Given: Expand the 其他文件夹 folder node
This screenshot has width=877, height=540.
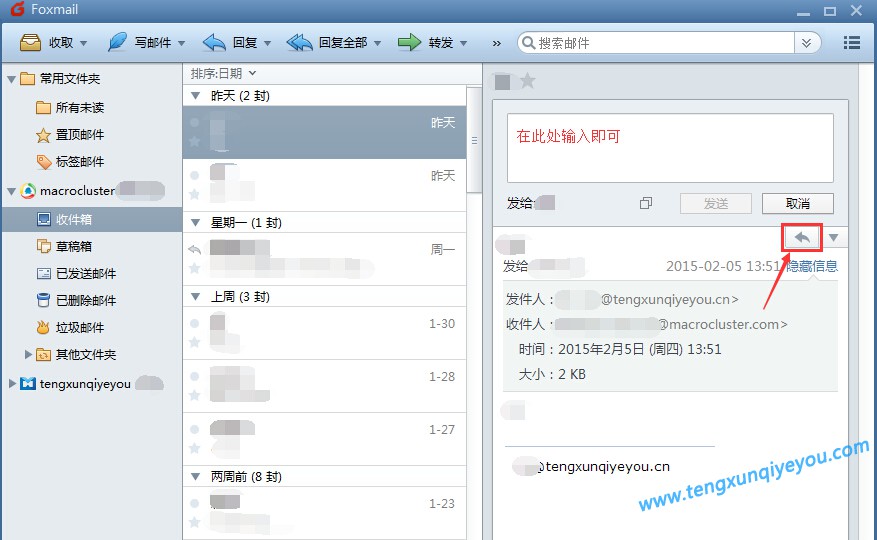Looking at the screenshot, I should click(x=28, y=354).
